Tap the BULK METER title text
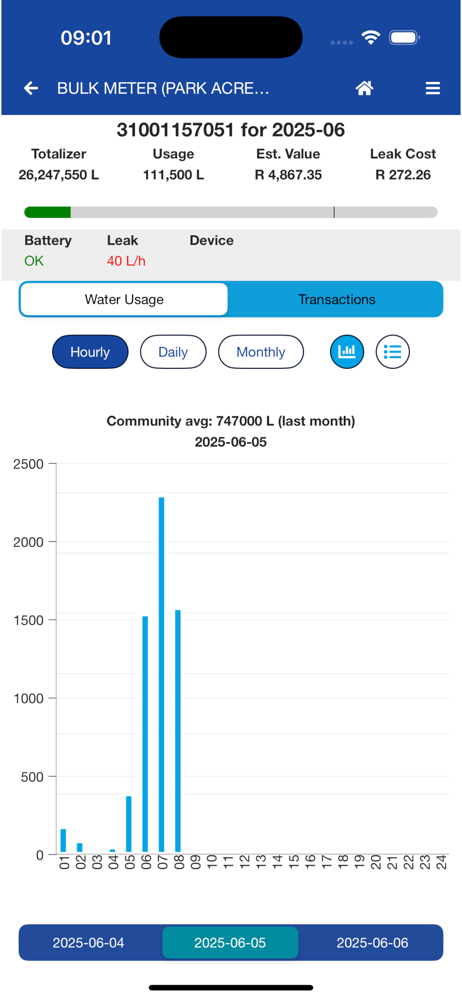The width and height of the screenshot is (462, 1000). (163, 89)
